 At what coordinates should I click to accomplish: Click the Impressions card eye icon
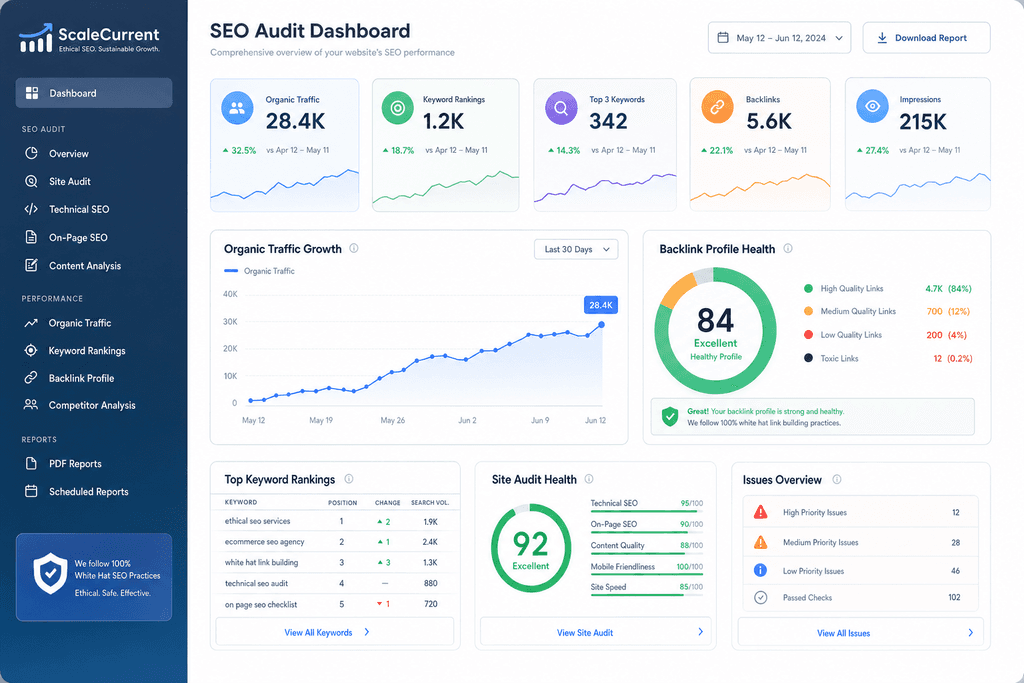tap(872, 106)
